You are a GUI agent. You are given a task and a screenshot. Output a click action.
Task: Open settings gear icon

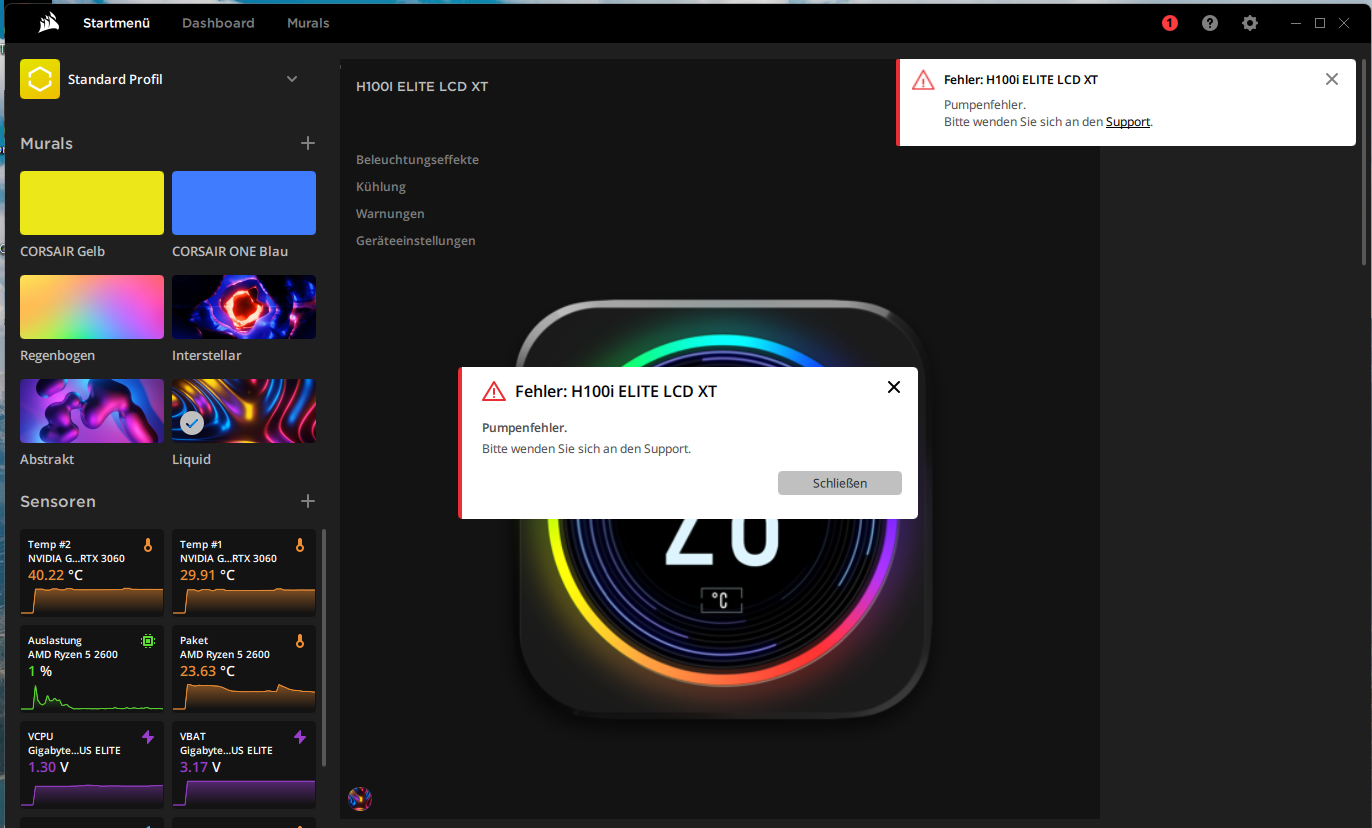[1250, 23]
